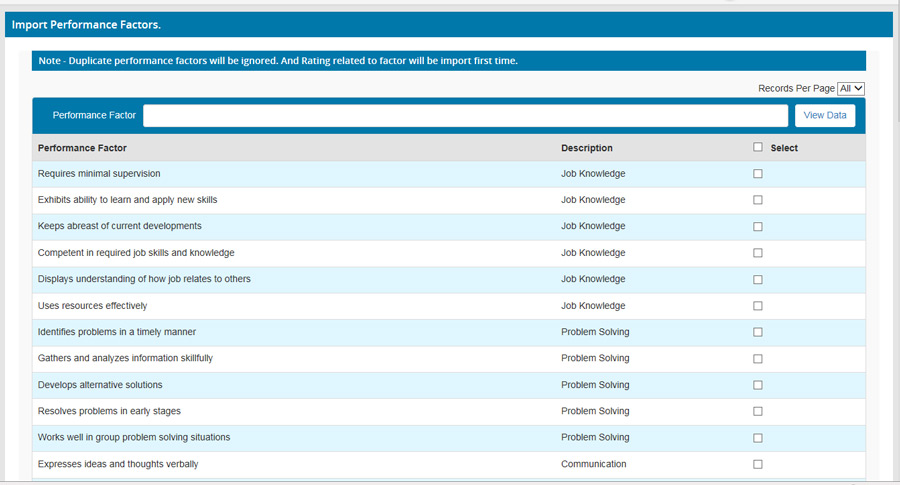
Task: Click Expresses ideas and thoughts verbally text
Action: [x=118, y=464]
